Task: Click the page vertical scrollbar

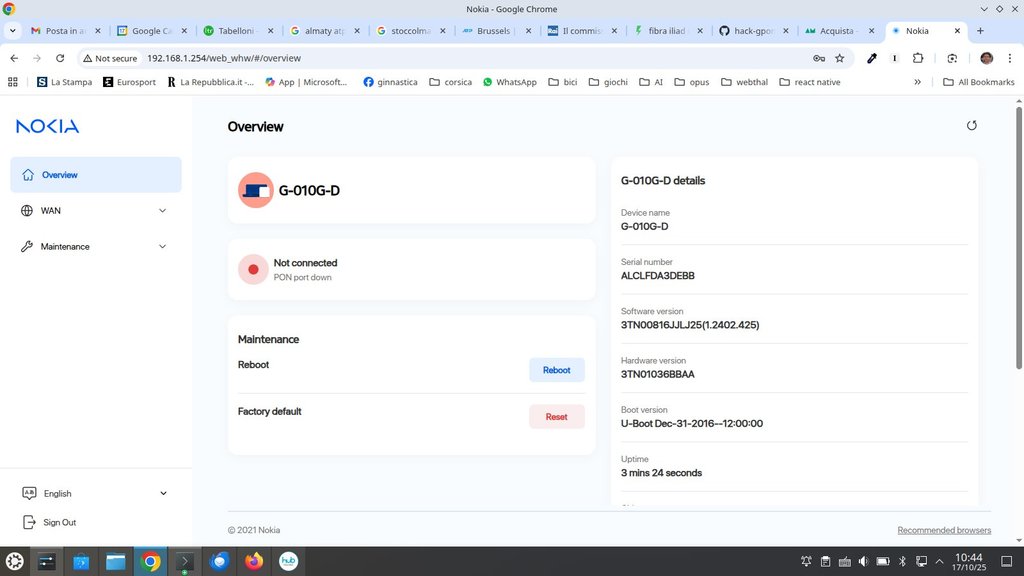Action: [1019, 238]
